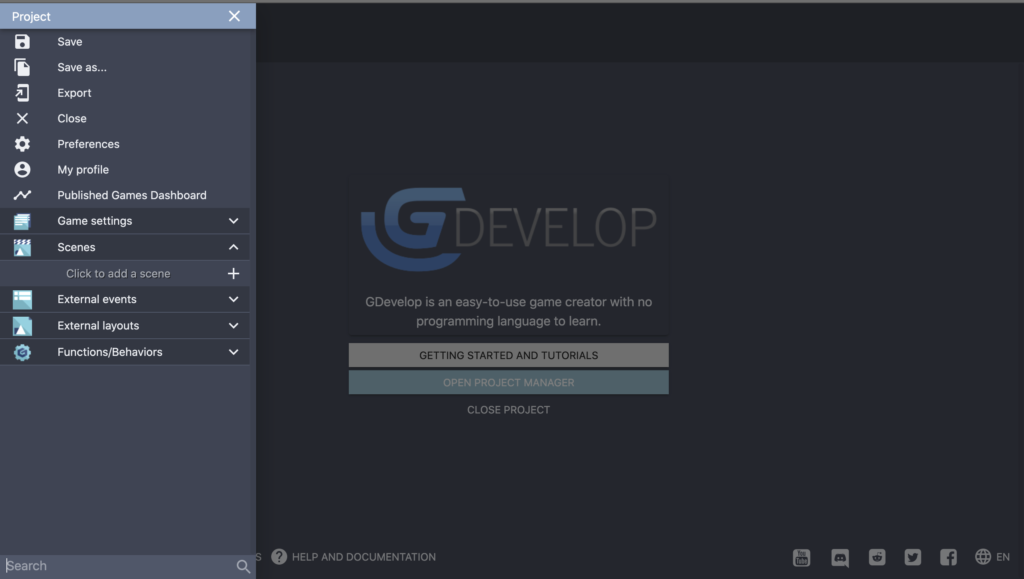Expand External layouts chevron

pos(233,326)
